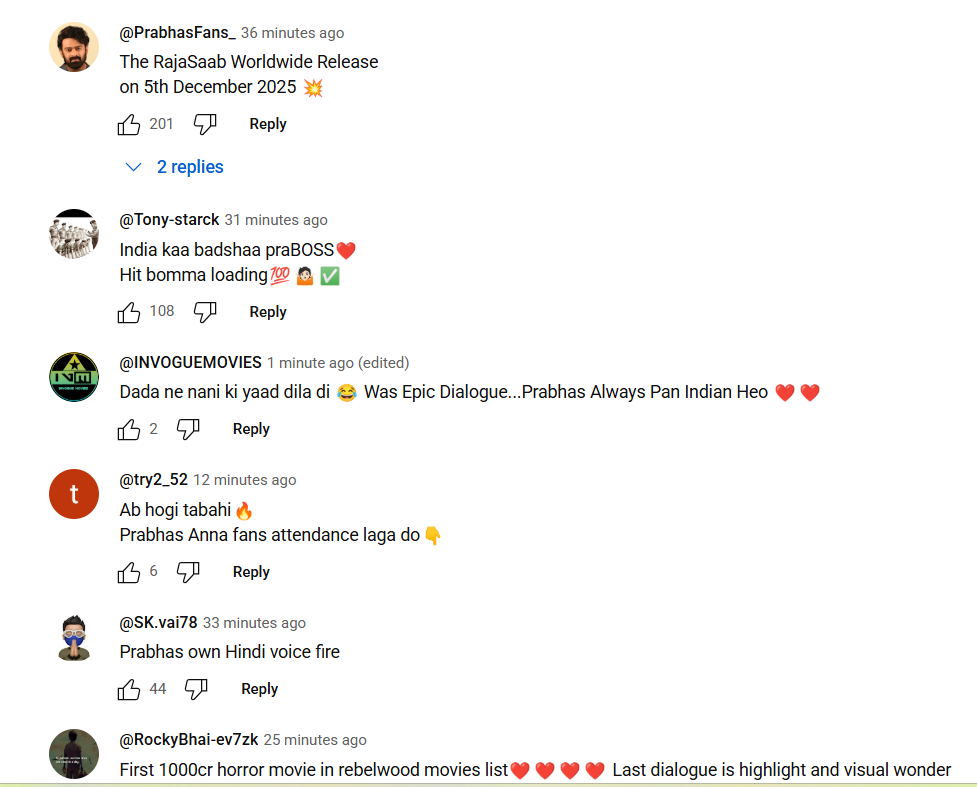Open the '36 minutes ago' timestamp link
Screen dimensions: 977x787
[292, 33]
